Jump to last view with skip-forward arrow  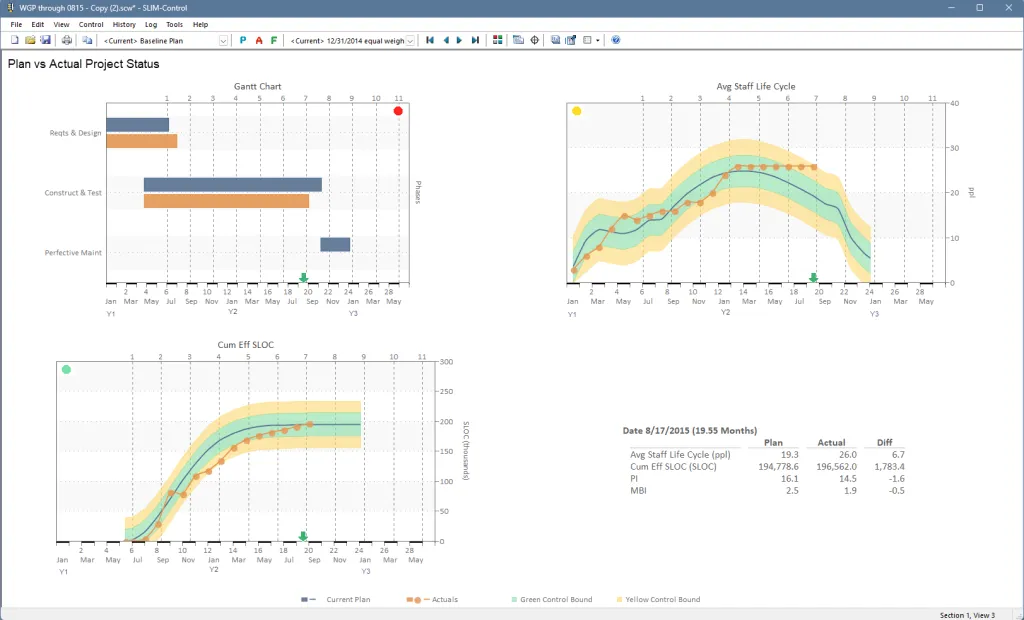[475, 40]
